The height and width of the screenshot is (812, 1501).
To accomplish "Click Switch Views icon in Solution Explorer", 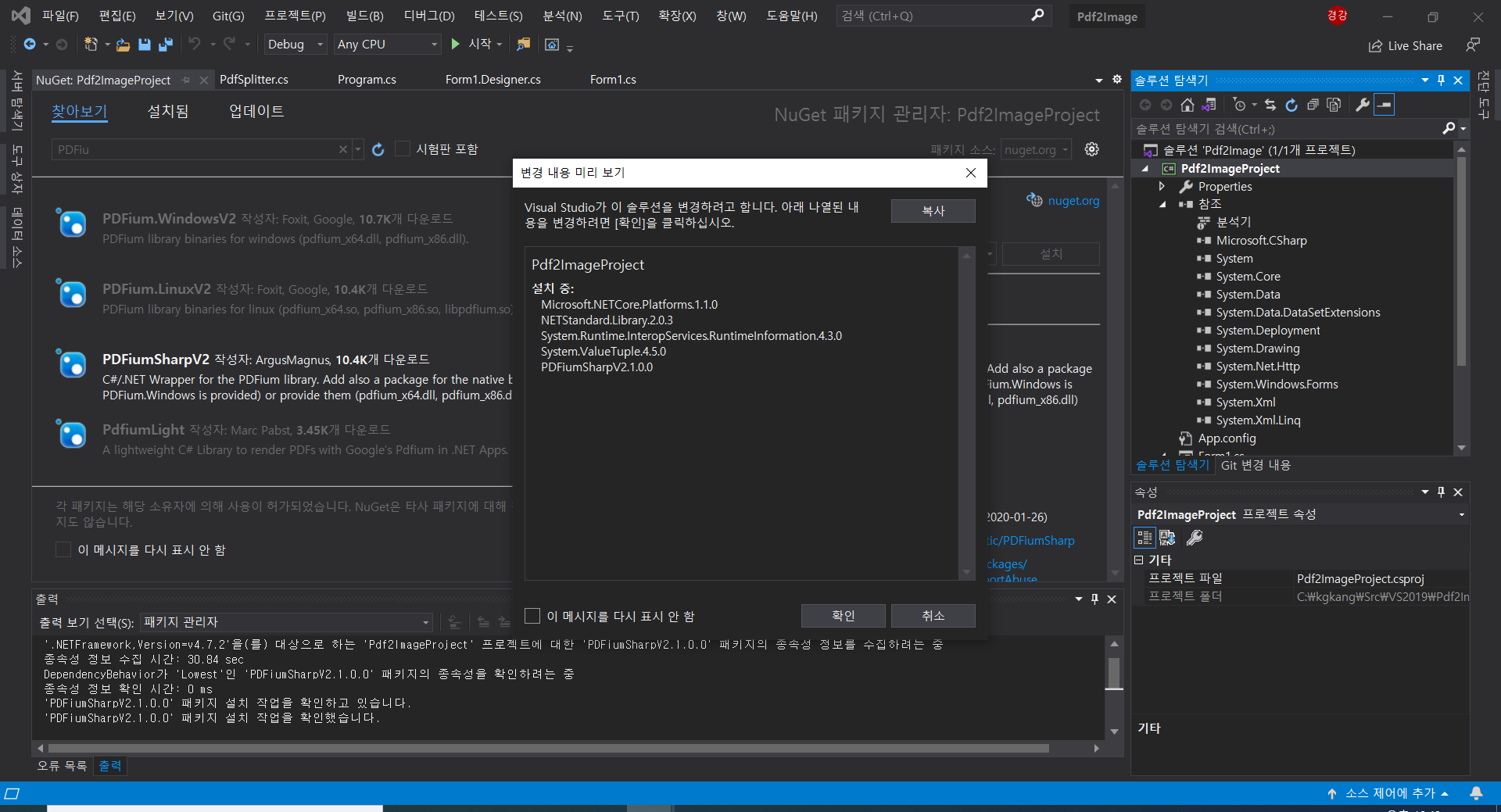I will (x=1209, y=105).
